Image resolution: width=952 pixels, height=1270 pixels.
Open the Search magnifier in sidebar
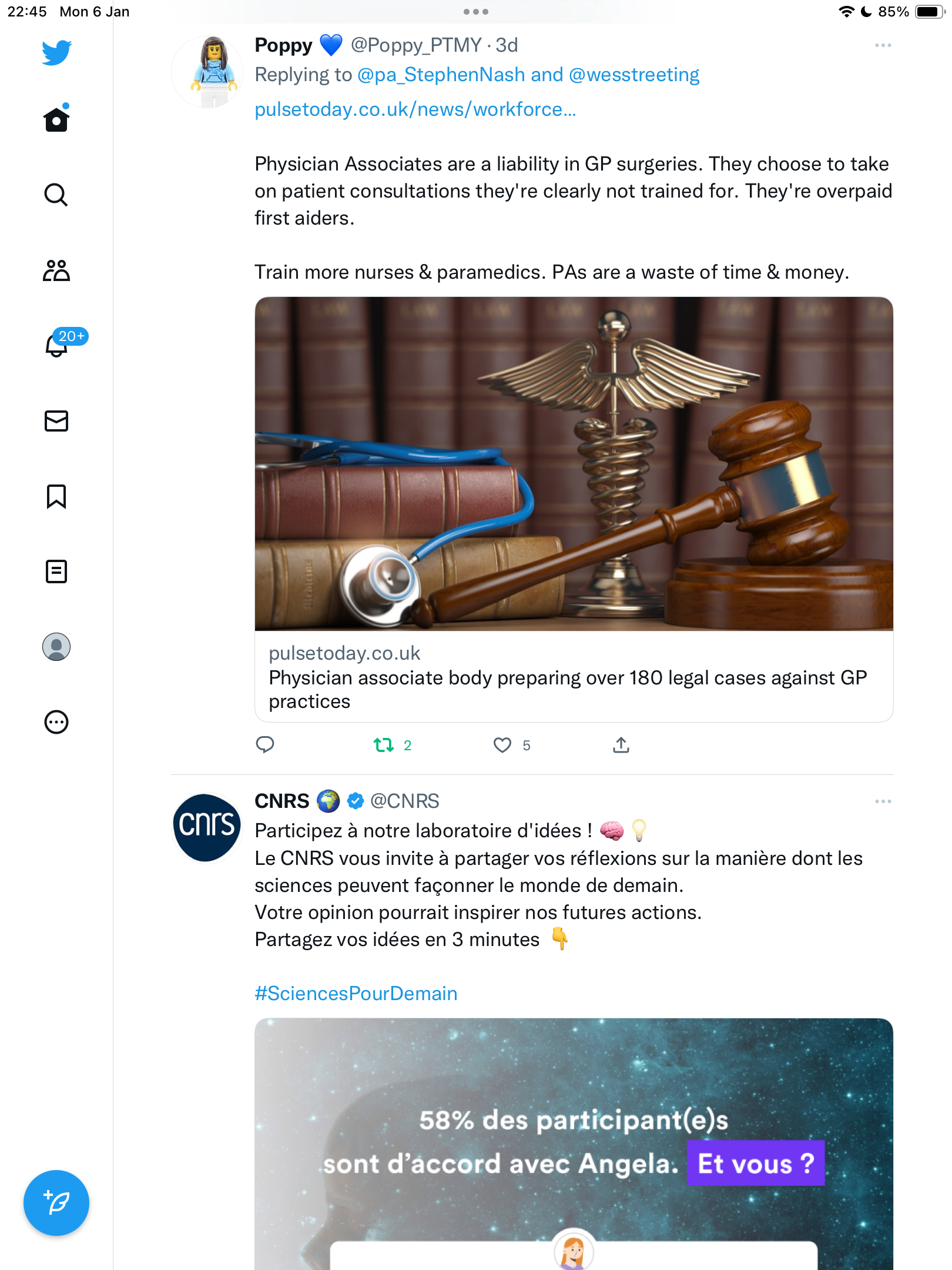point(56,195)
